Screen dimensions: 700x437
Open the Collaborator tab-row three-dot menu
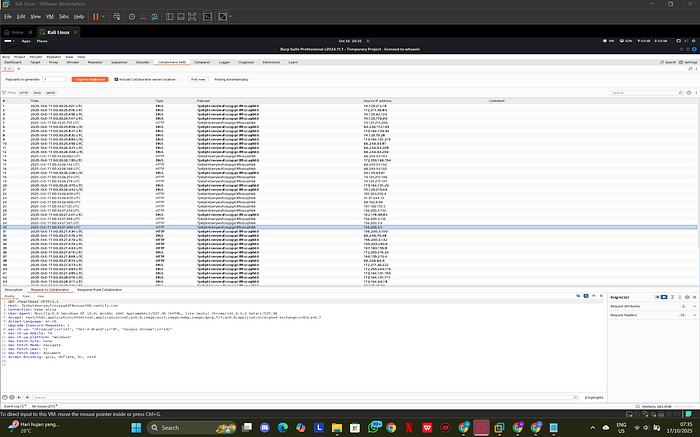(x=696, y=69)
